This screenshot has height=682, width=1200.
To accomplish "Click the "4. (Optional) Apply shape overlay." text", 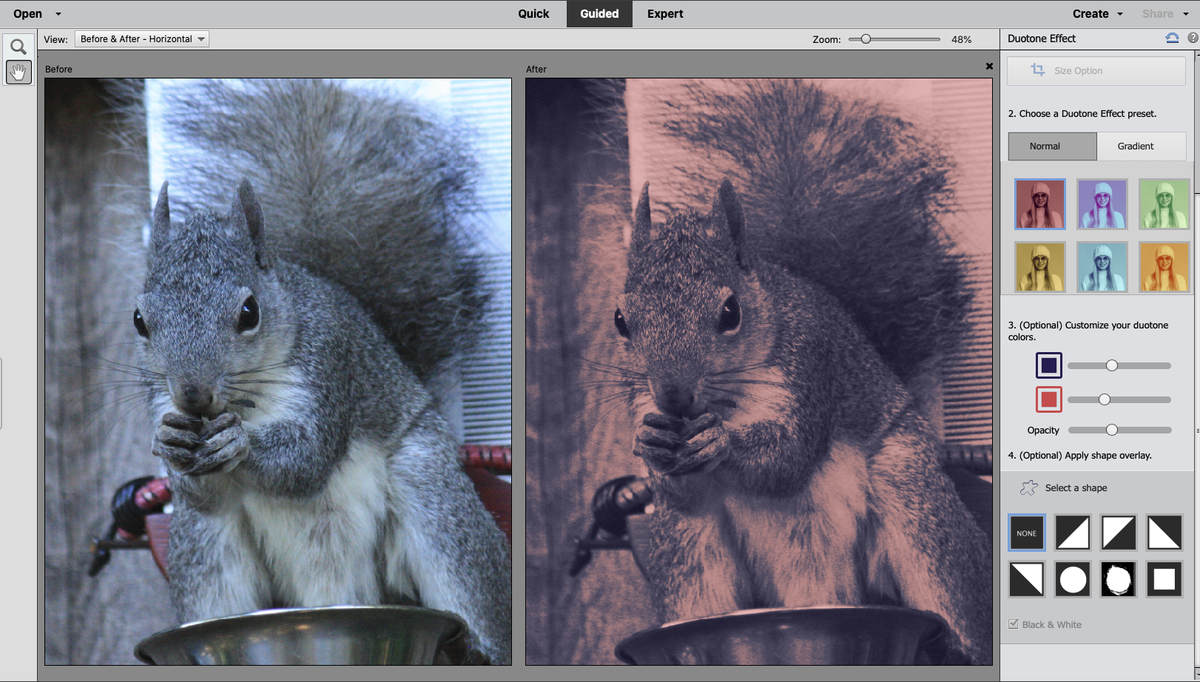I will click(1080, 455).
